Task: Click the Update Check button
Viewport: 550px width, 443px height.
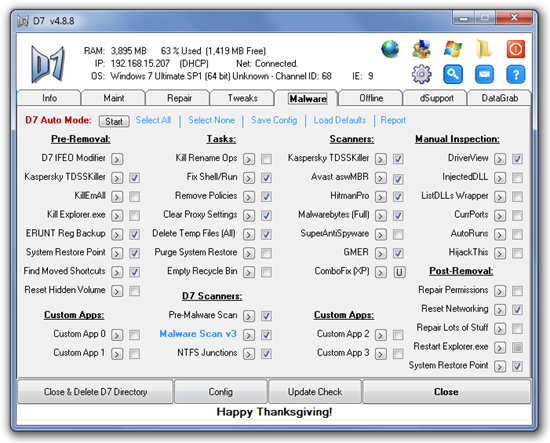Action: point(315,392)
